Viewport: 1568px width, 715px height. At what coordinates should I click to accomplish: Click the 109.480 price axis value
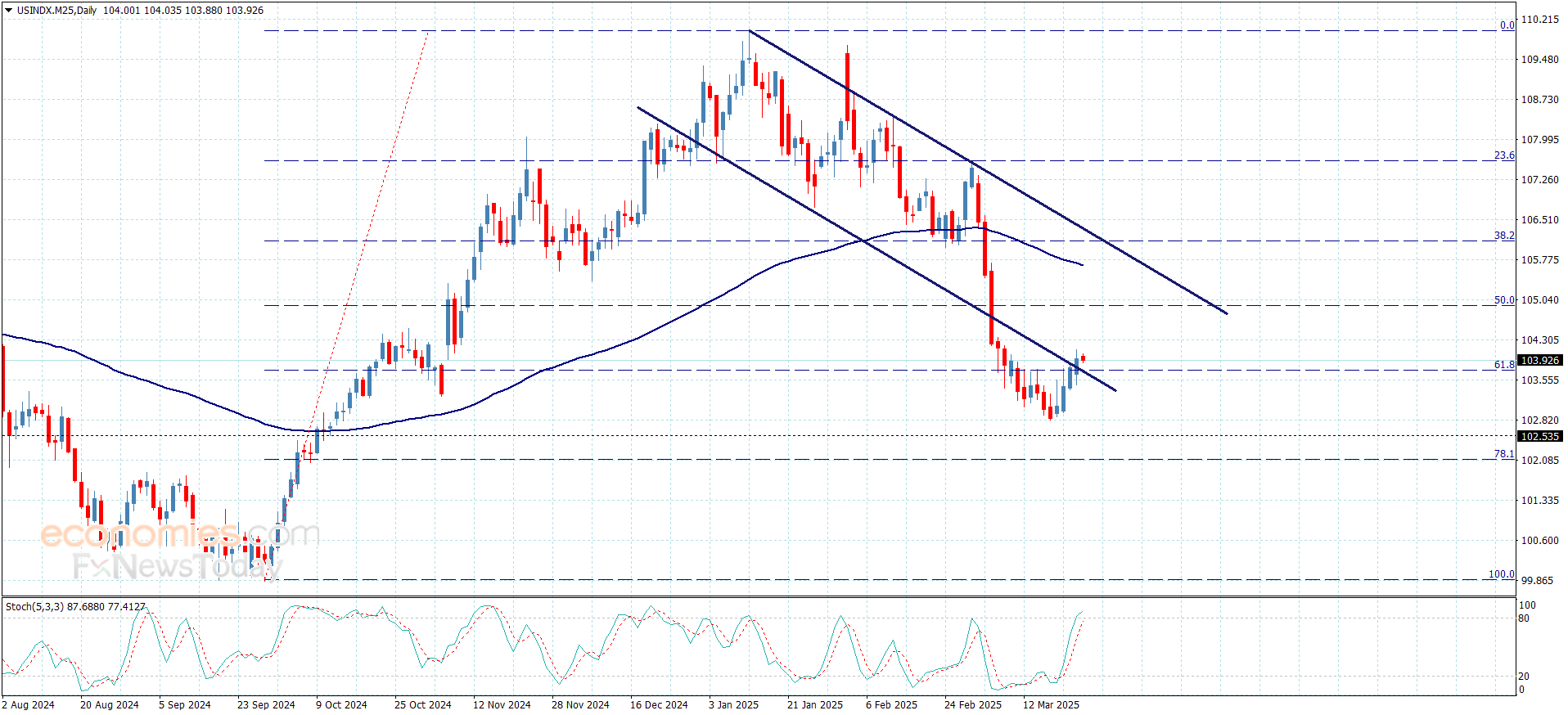(1540, 60)
